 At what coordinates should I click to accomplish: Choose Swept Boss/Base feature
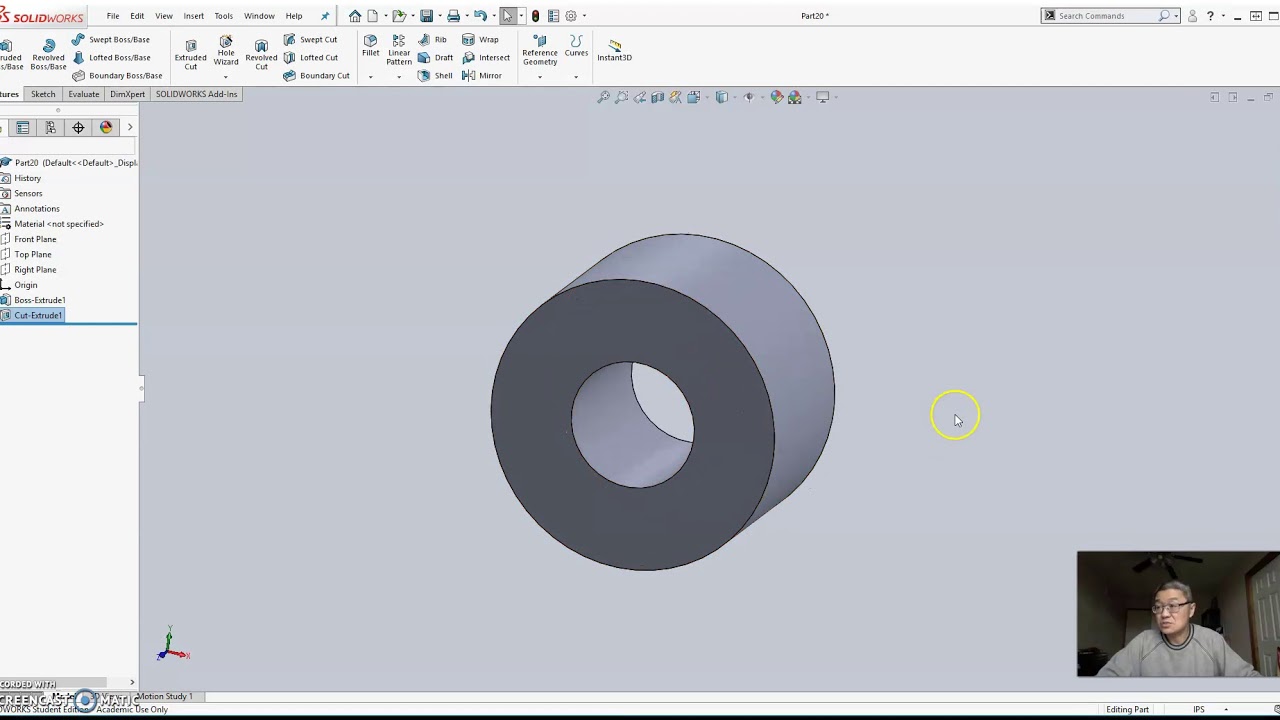click(111, 39)
